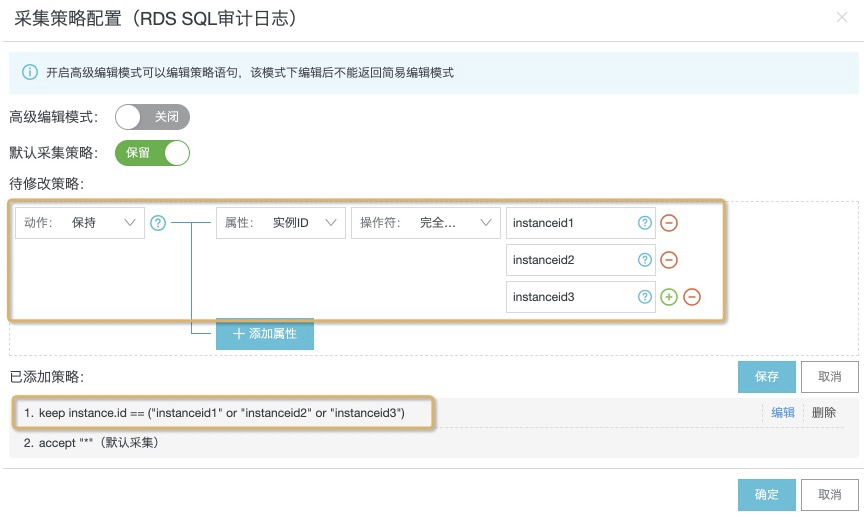
Task: Click help icon in instanceid2 field
Action: 645,260
